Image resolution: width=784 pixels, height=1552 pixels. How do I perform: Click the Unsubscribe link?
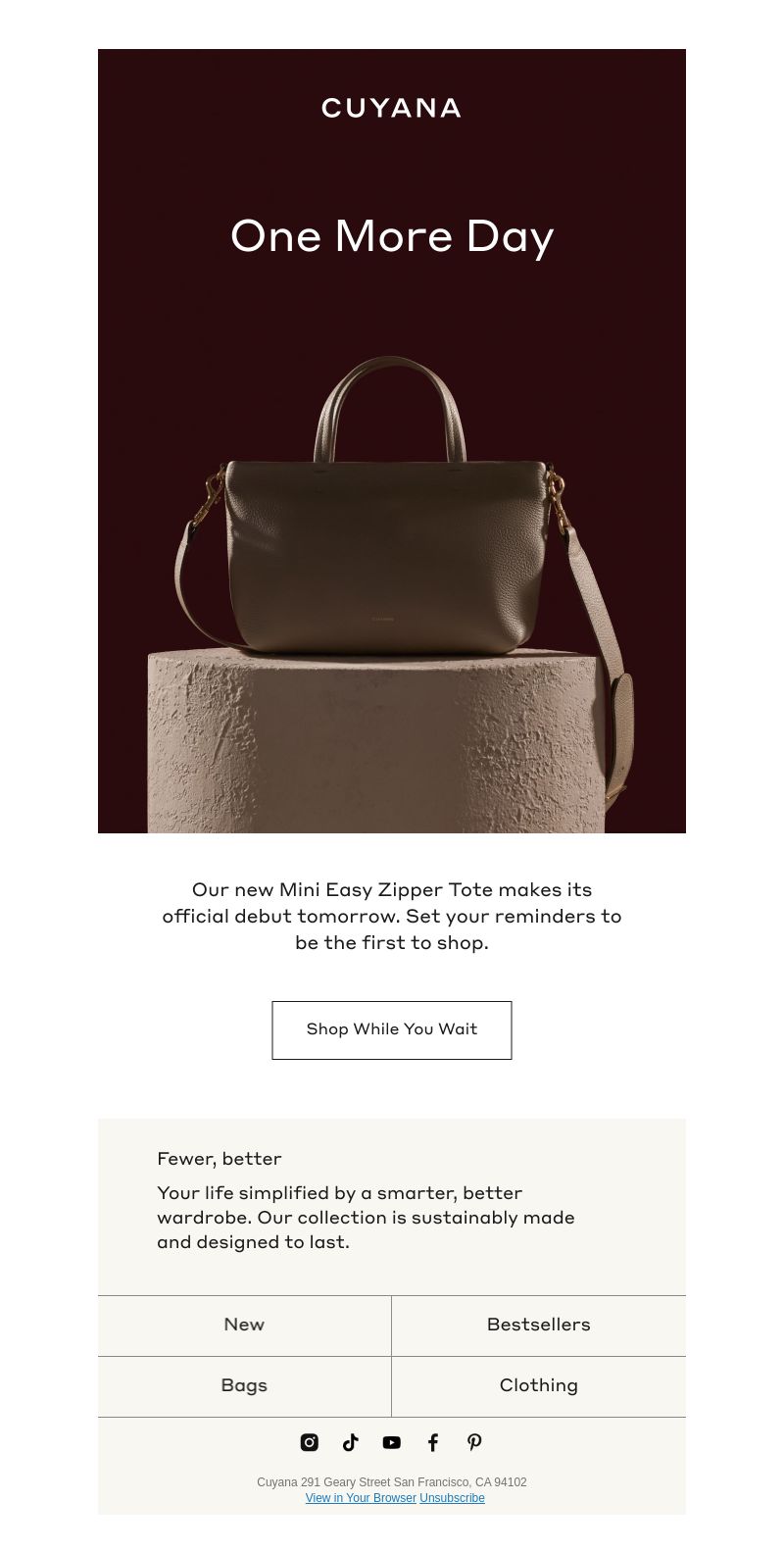(452, 1498)
